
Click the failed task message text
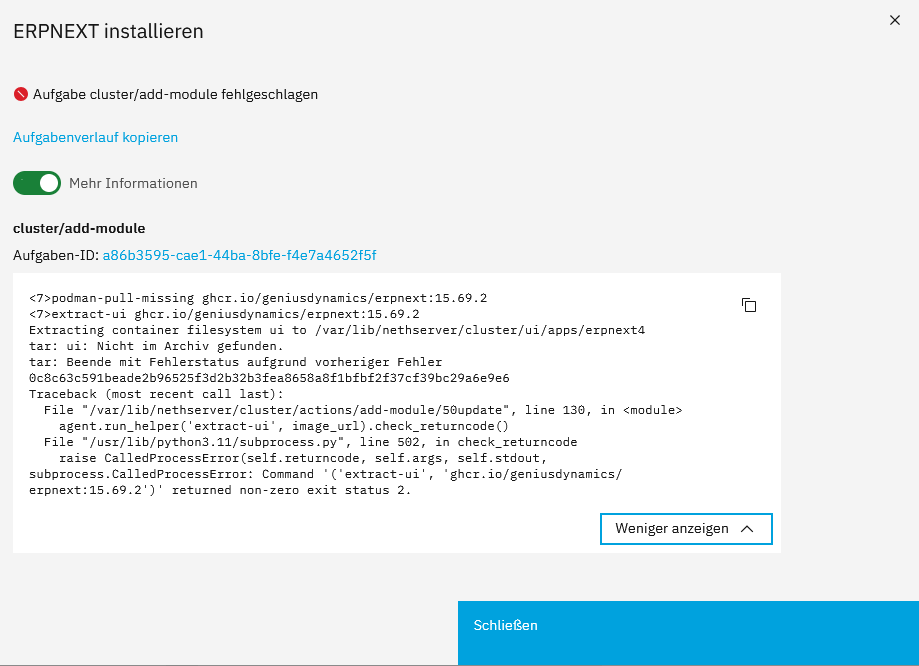[175, 94]
